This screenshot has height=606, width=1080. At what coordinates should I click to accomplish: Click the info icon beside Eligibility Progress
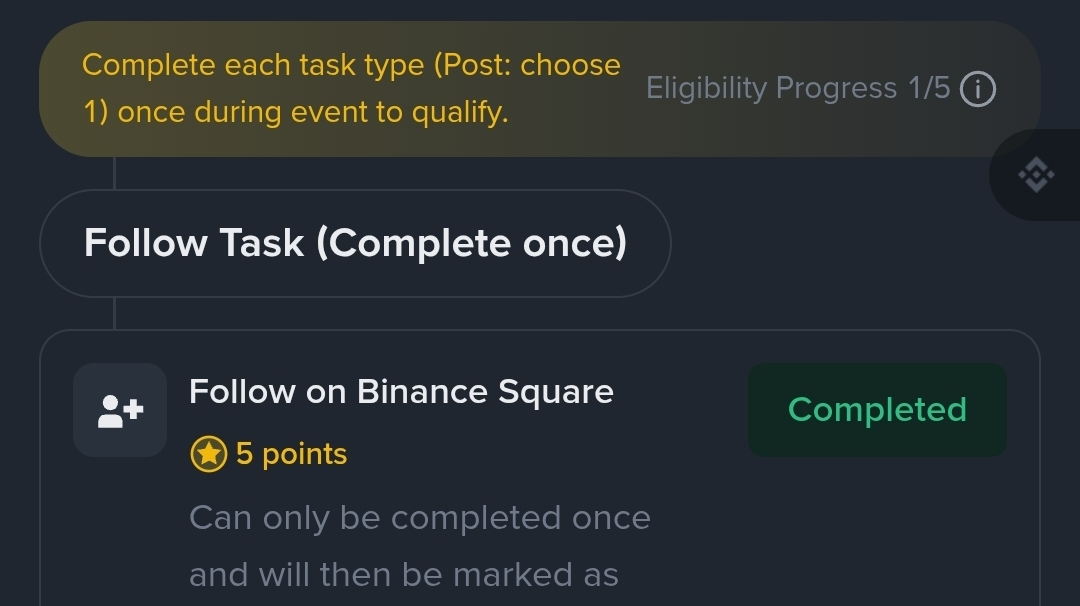(977, 90)
